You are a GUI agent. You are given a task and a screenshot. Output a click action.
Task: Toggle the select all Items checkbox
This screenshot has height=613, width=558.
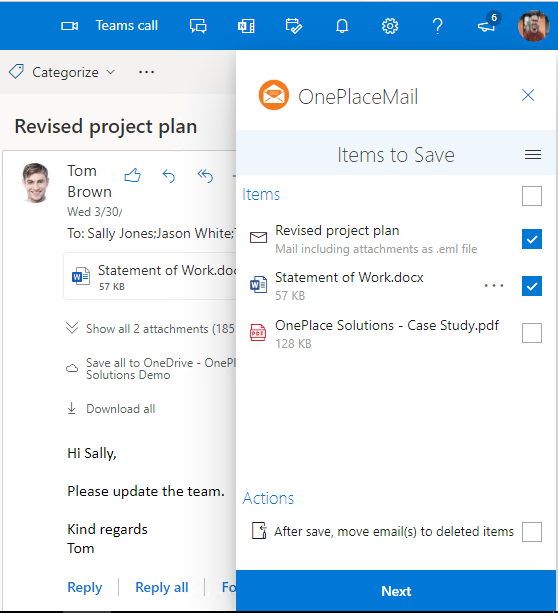coord(532,196)
